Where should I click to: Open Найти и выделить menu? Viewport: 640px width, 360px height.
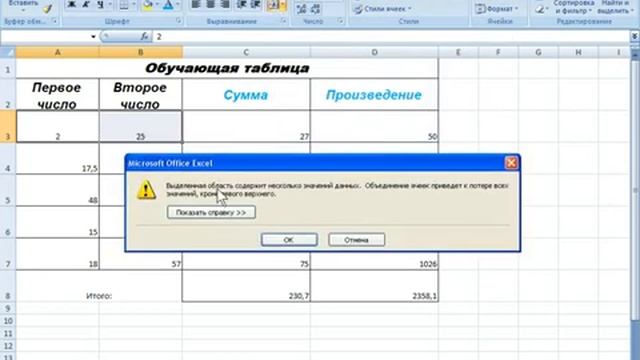coord(615,7)
